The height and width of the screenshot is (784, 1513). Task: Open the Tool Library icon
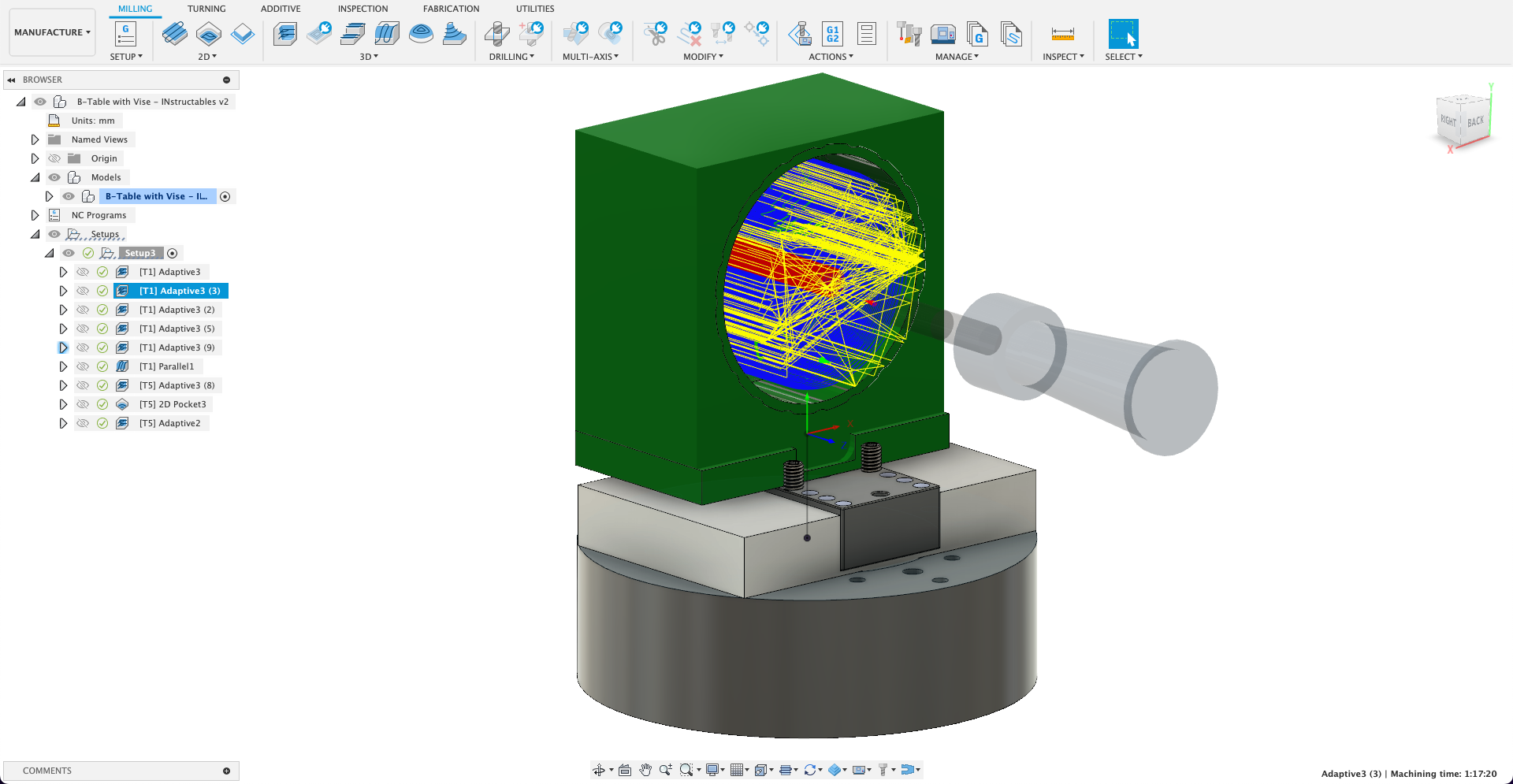tap(909, 34)
